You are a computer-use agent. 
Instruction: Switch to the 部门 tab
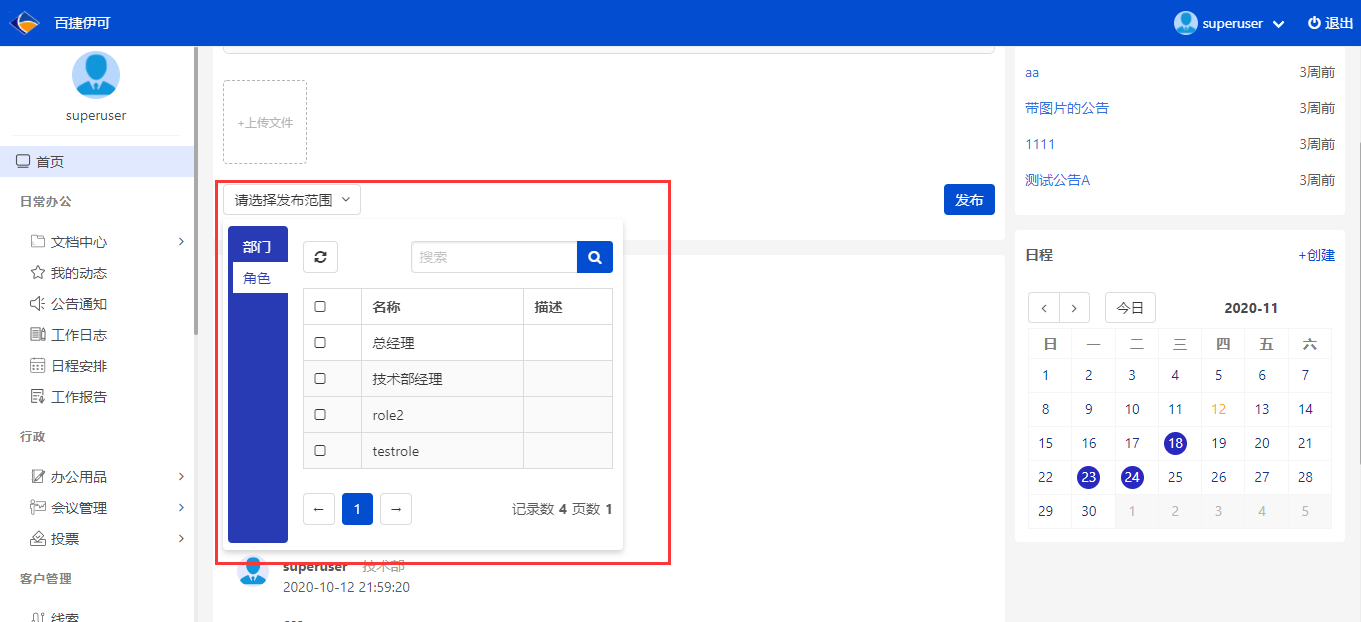(258, 247)
